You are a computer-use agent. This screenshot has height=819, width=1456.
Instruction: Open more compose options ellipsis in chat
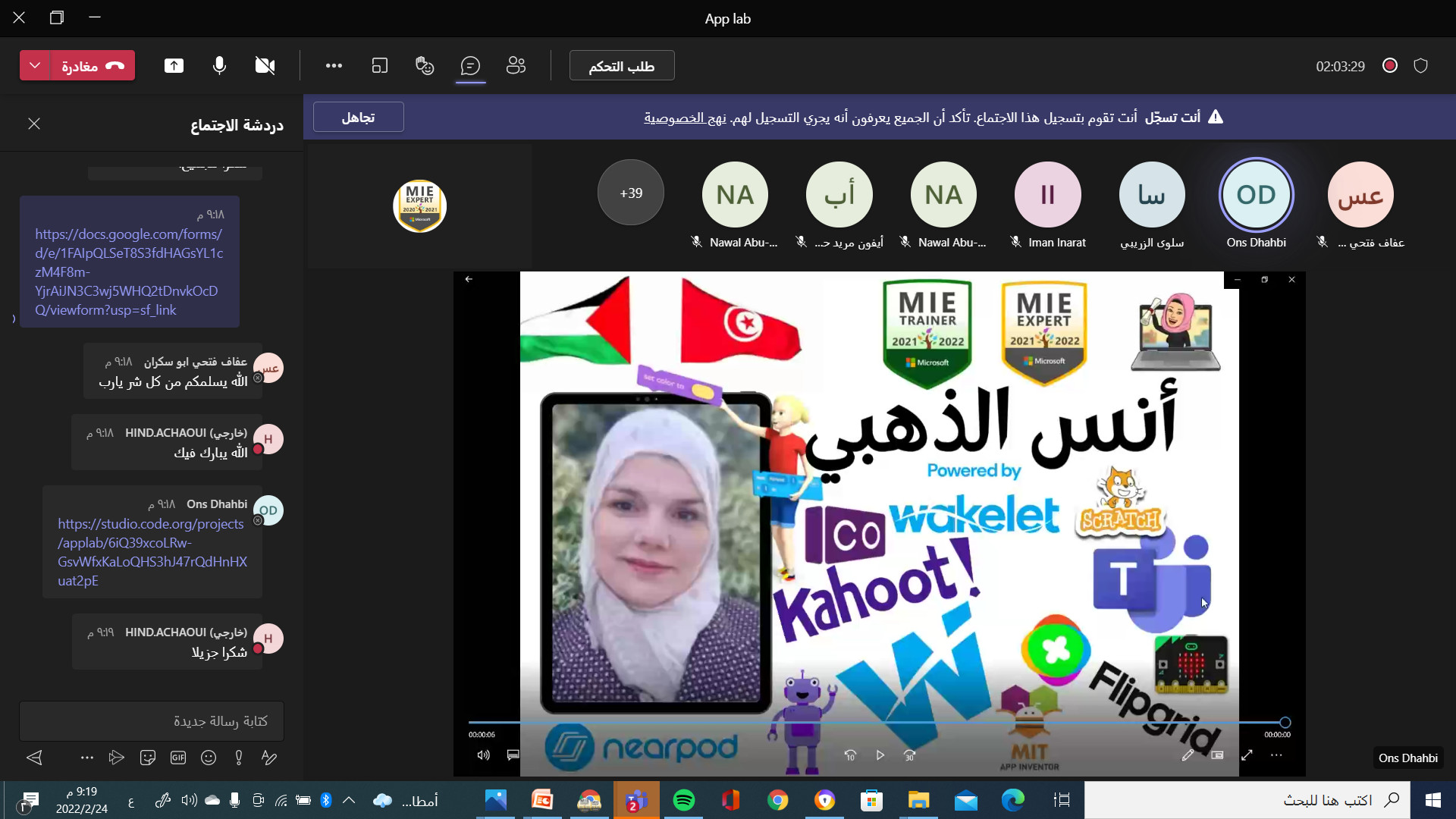click(x=87, y=757)
